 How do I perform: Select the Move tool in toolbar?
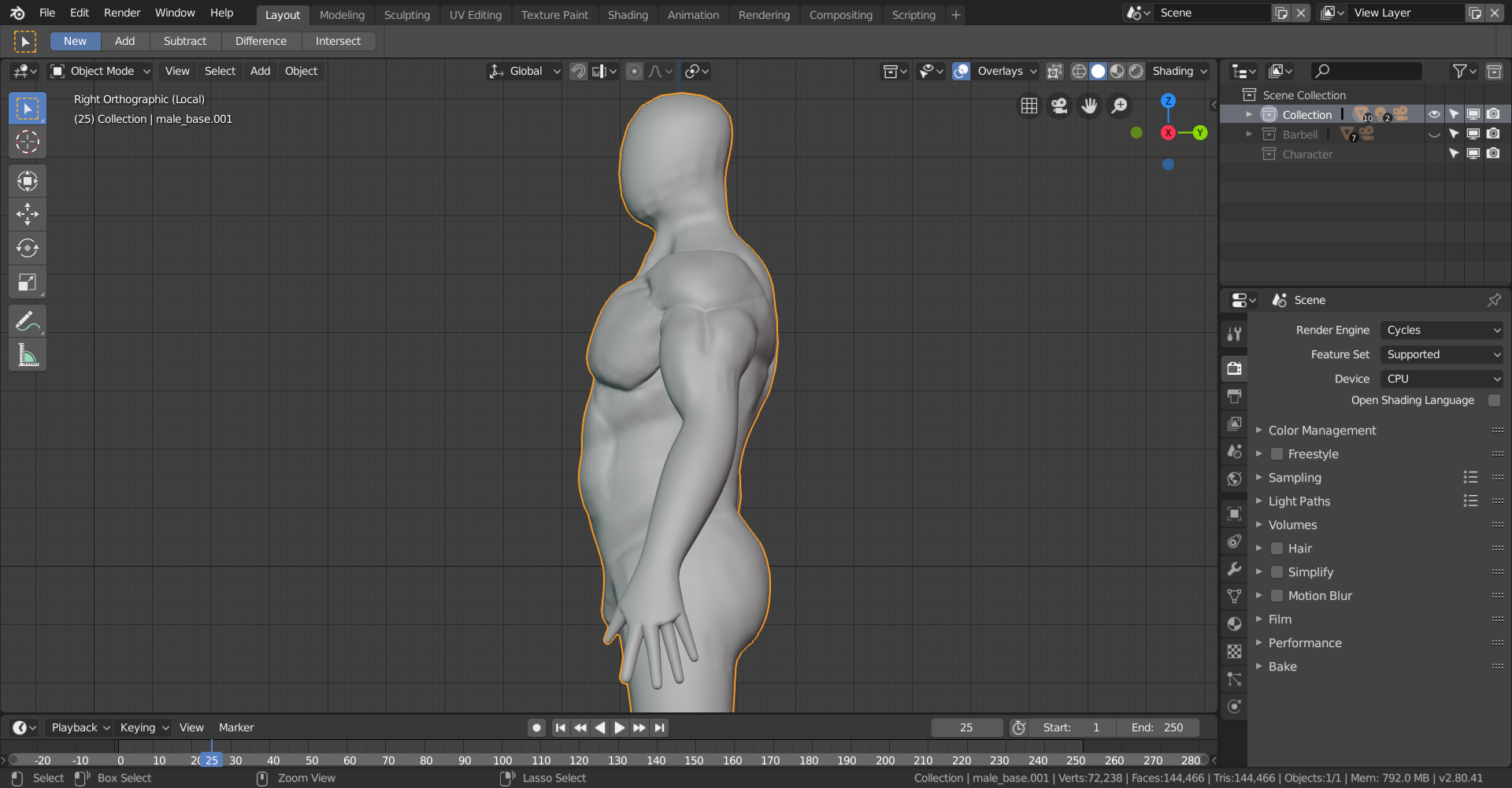[28, 214]
